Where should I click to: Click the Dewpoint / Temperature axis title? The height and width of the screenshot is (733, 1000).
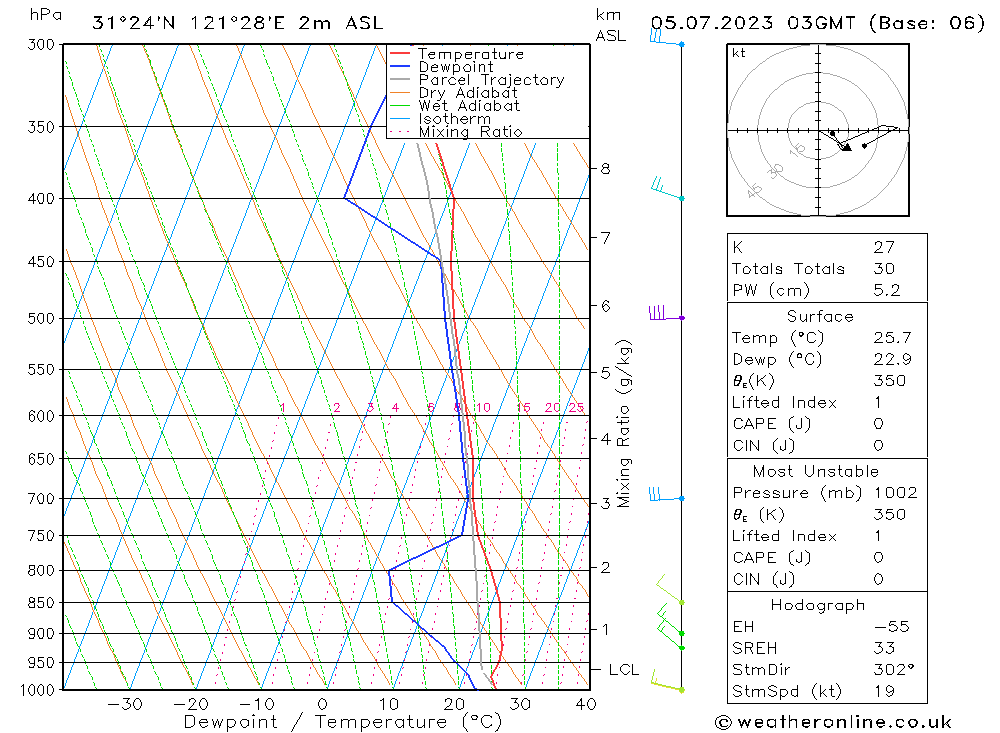pos(342,722)
